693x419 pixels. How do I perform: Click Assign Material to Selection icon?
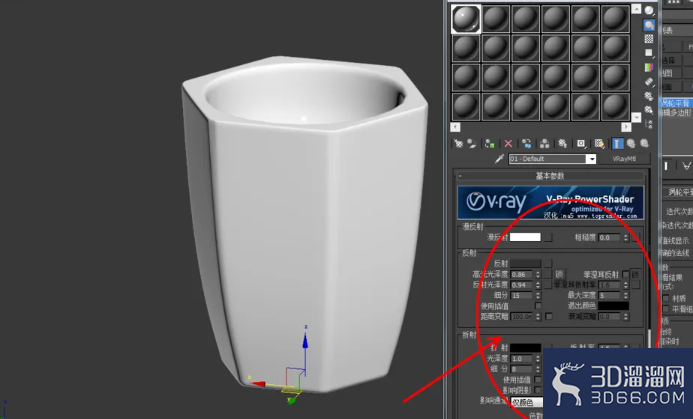(x=489, y=143)
